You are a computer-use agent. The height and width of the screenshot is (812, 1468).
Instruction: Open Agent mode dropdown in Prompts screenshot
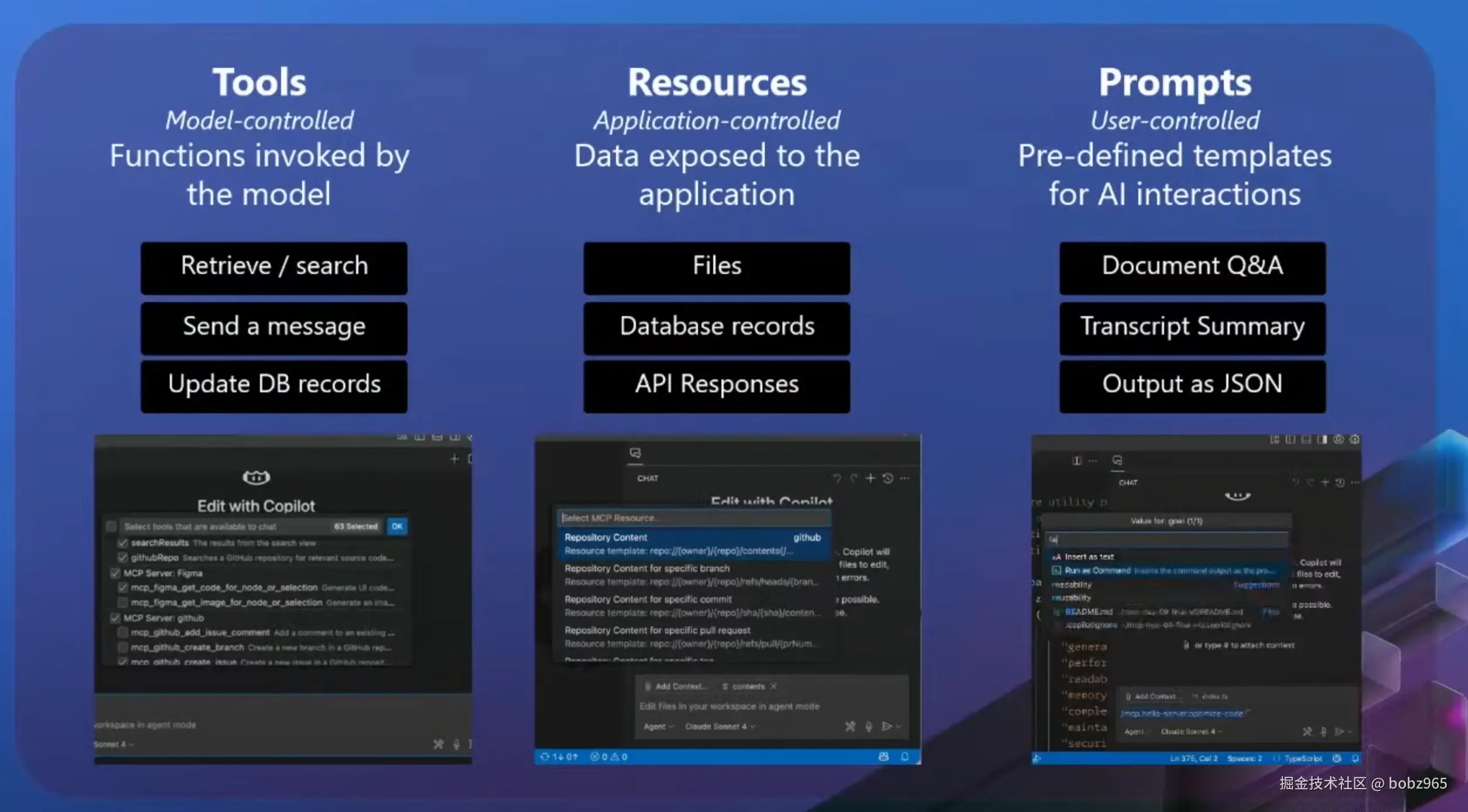pyautogui.click(x=1137, y=732)
